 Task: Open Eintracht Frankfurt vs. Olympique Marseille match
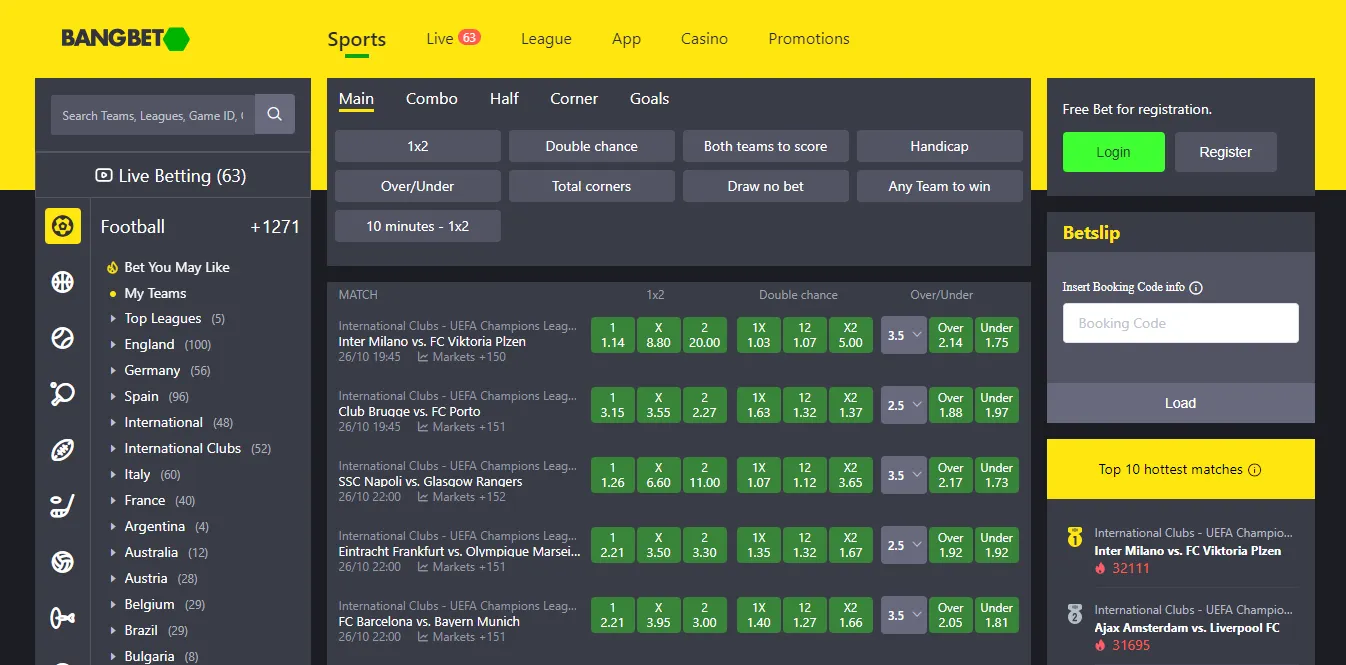click(459, 551)
